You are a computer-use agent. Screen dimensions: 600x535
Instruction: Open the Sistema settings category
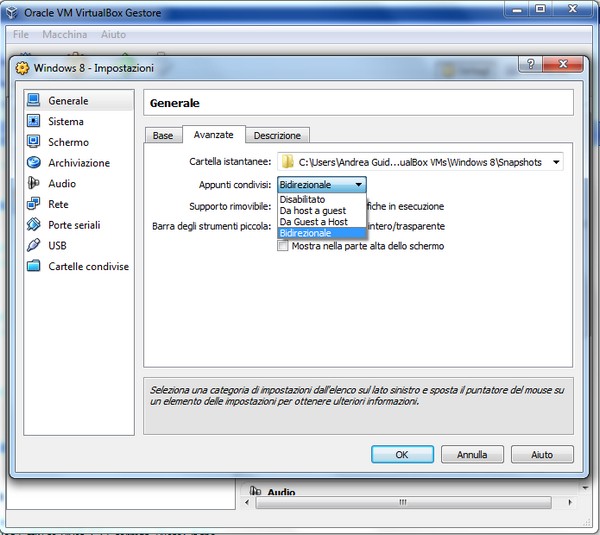tap(65, 121)
